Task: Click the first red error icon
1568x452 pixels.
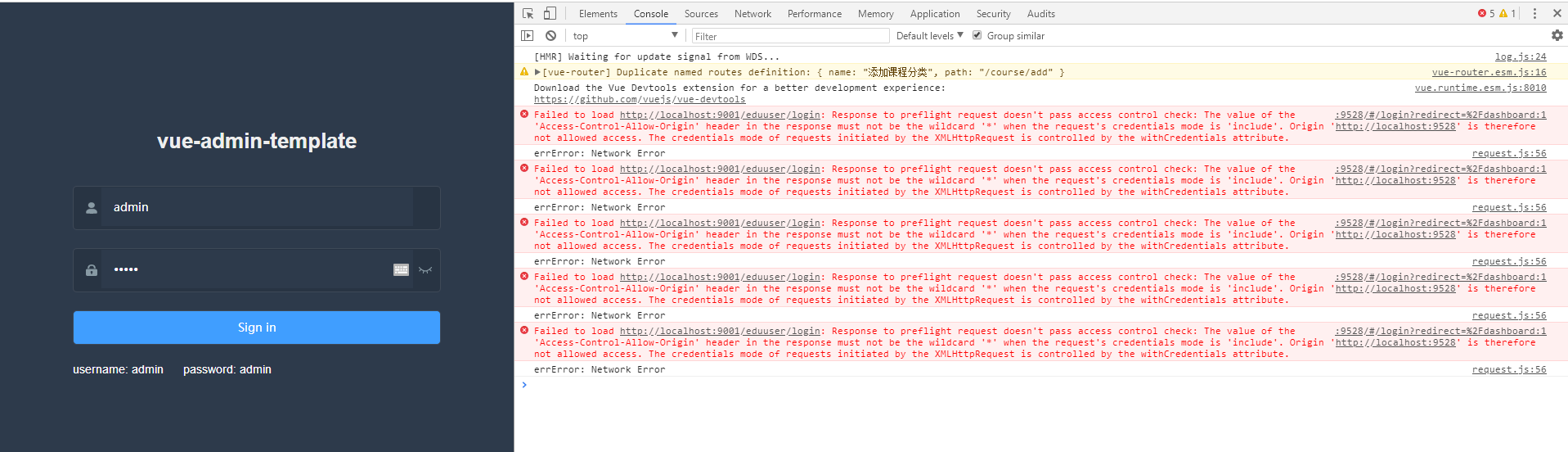Action: [x=524, y=115]
